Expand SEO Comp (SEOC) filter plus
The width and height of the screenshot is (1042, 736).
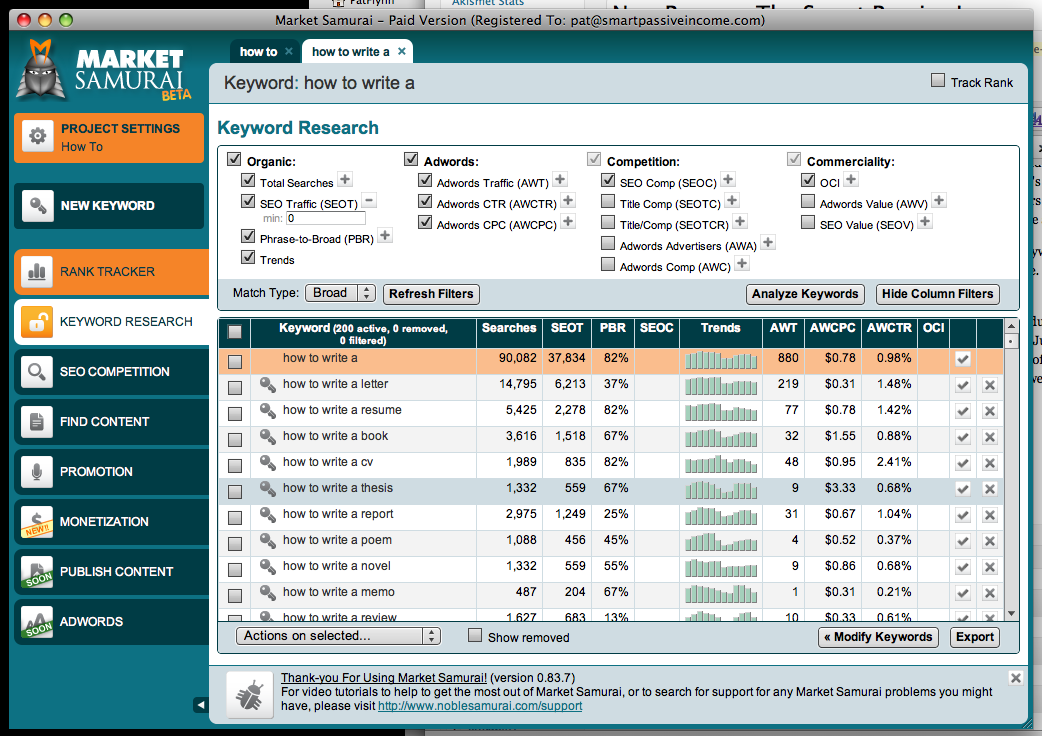(x=728, y=179)
